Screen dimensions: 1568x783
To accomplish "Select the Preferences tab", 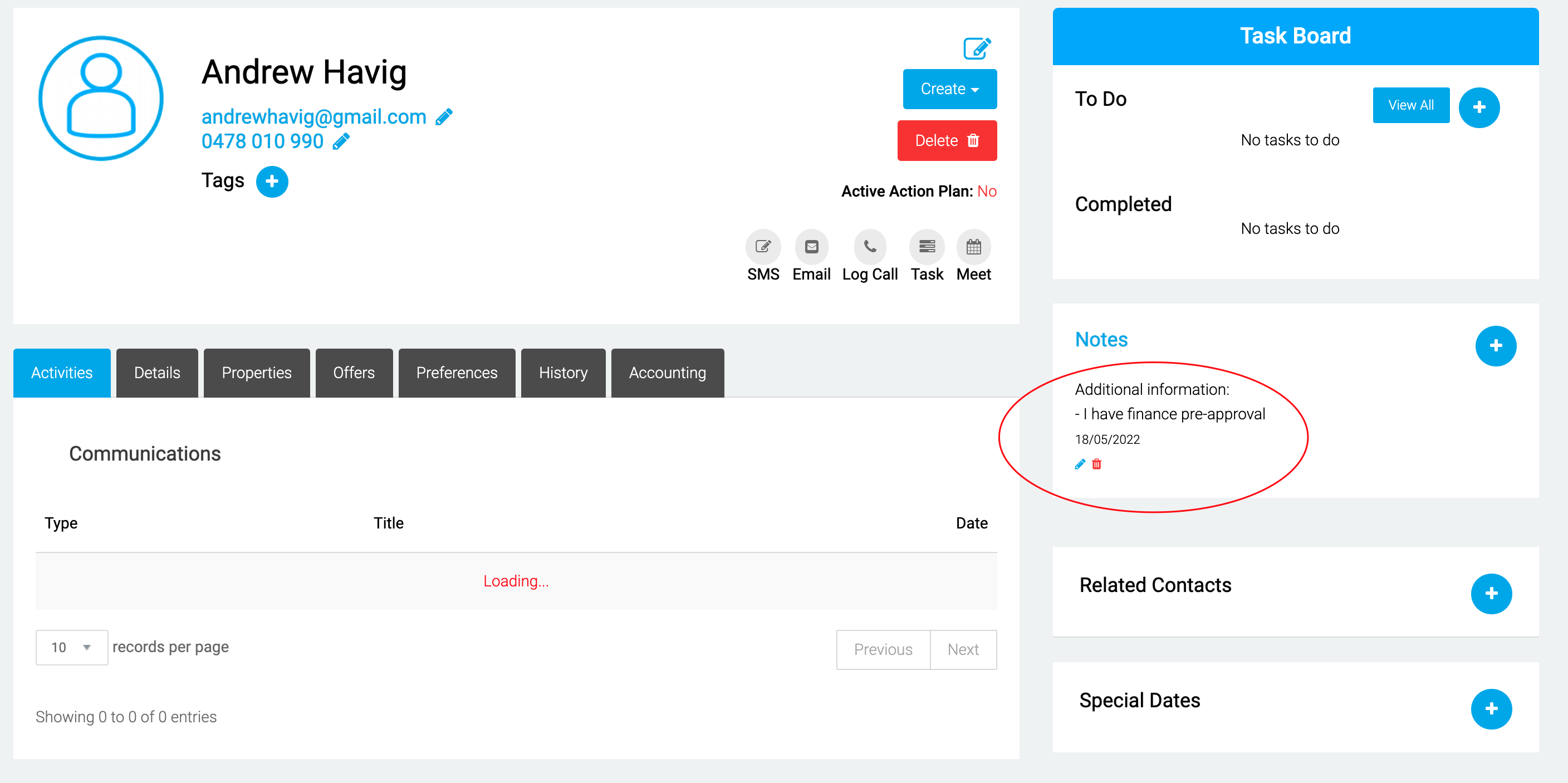I will click(x=457, y=373).
